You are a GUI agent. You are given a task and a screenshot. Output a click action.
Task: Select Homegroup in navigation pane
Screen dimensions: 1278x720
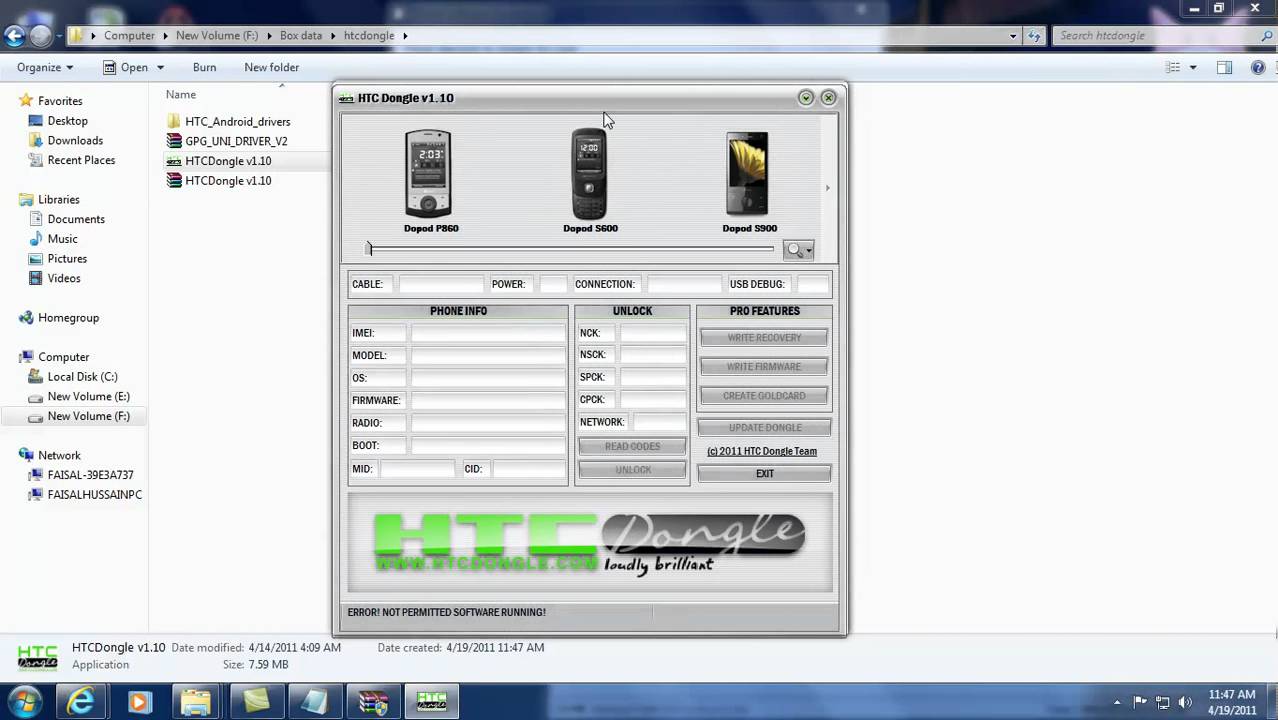click(68, 318)
